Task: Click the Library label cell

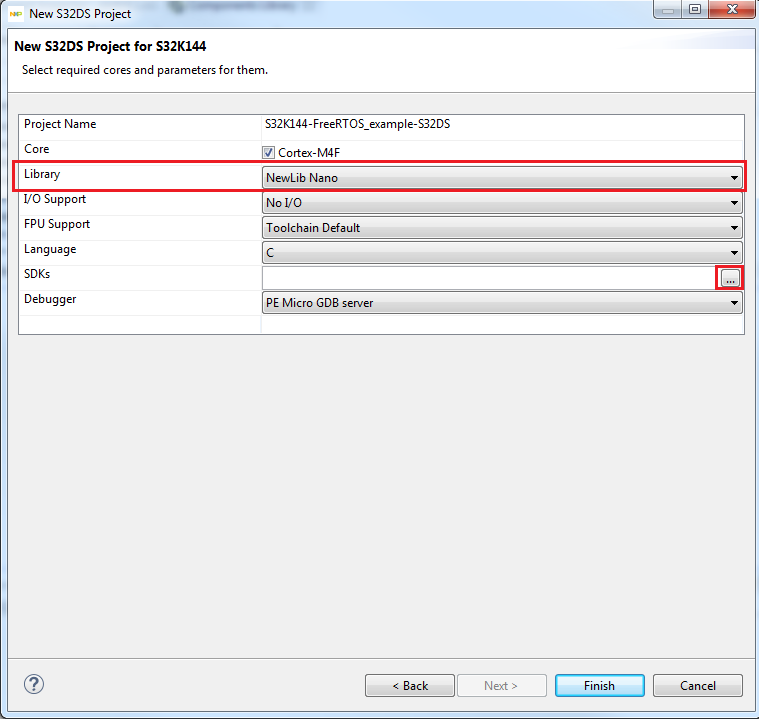Action: [x=42, y=174]
